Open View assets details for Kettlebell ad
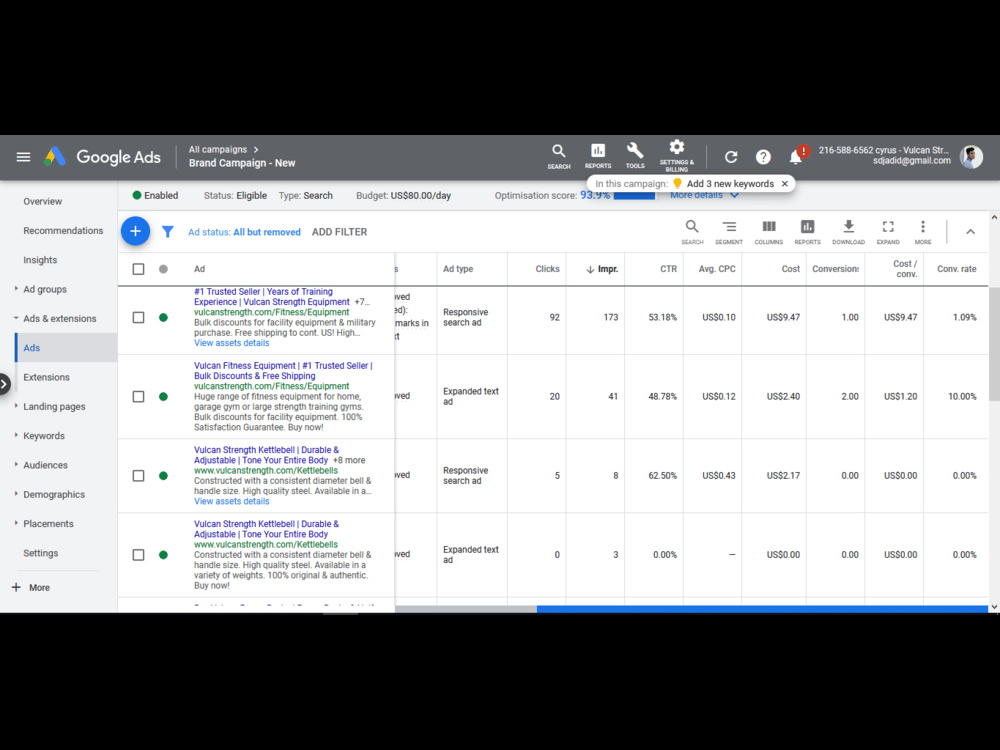The height and width of the screenshot is (750, 1000). pyautogui.click(x=232, y=501)
